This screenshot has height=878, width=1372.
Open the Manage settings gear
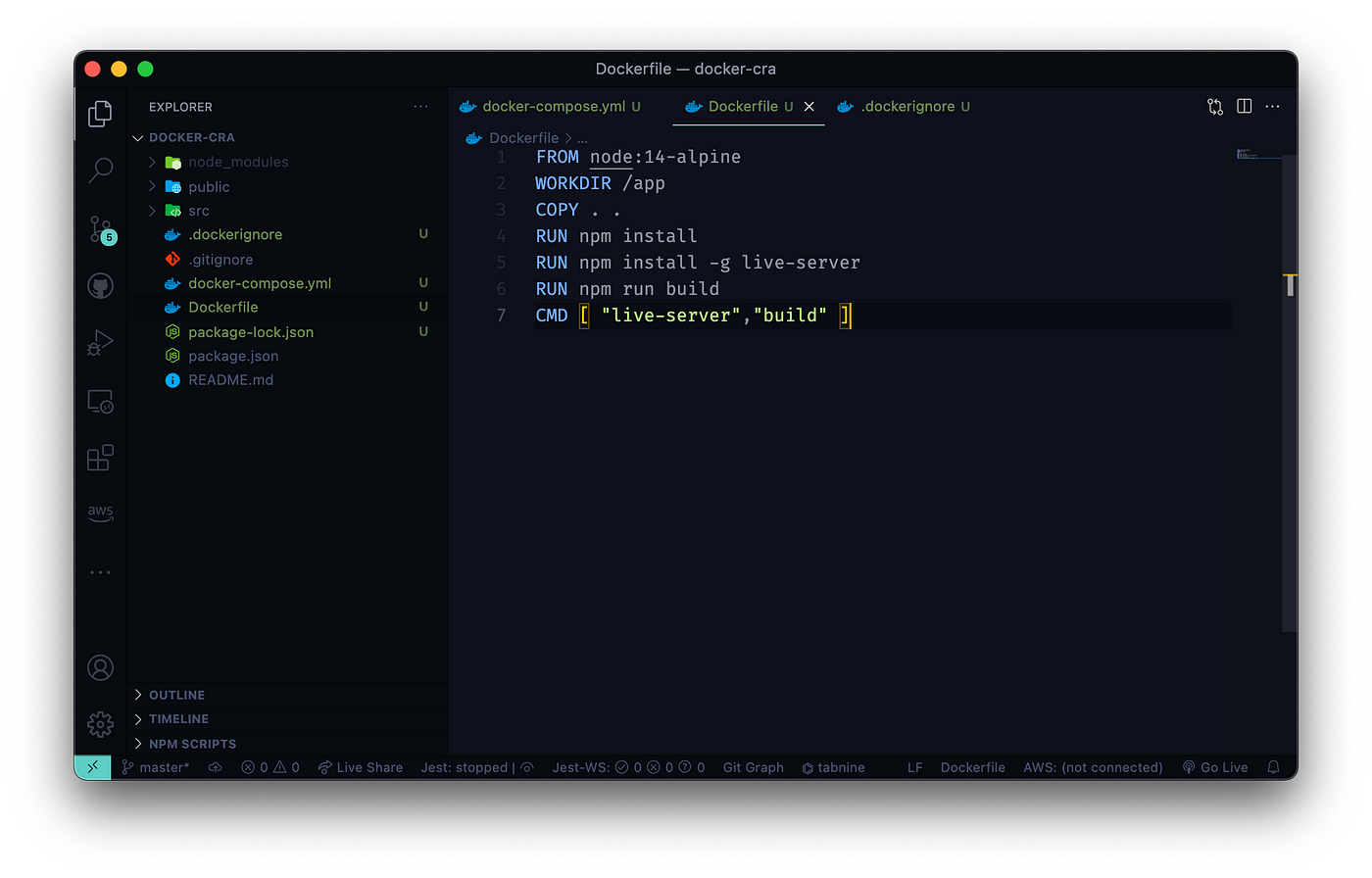(x=100, y=724)
